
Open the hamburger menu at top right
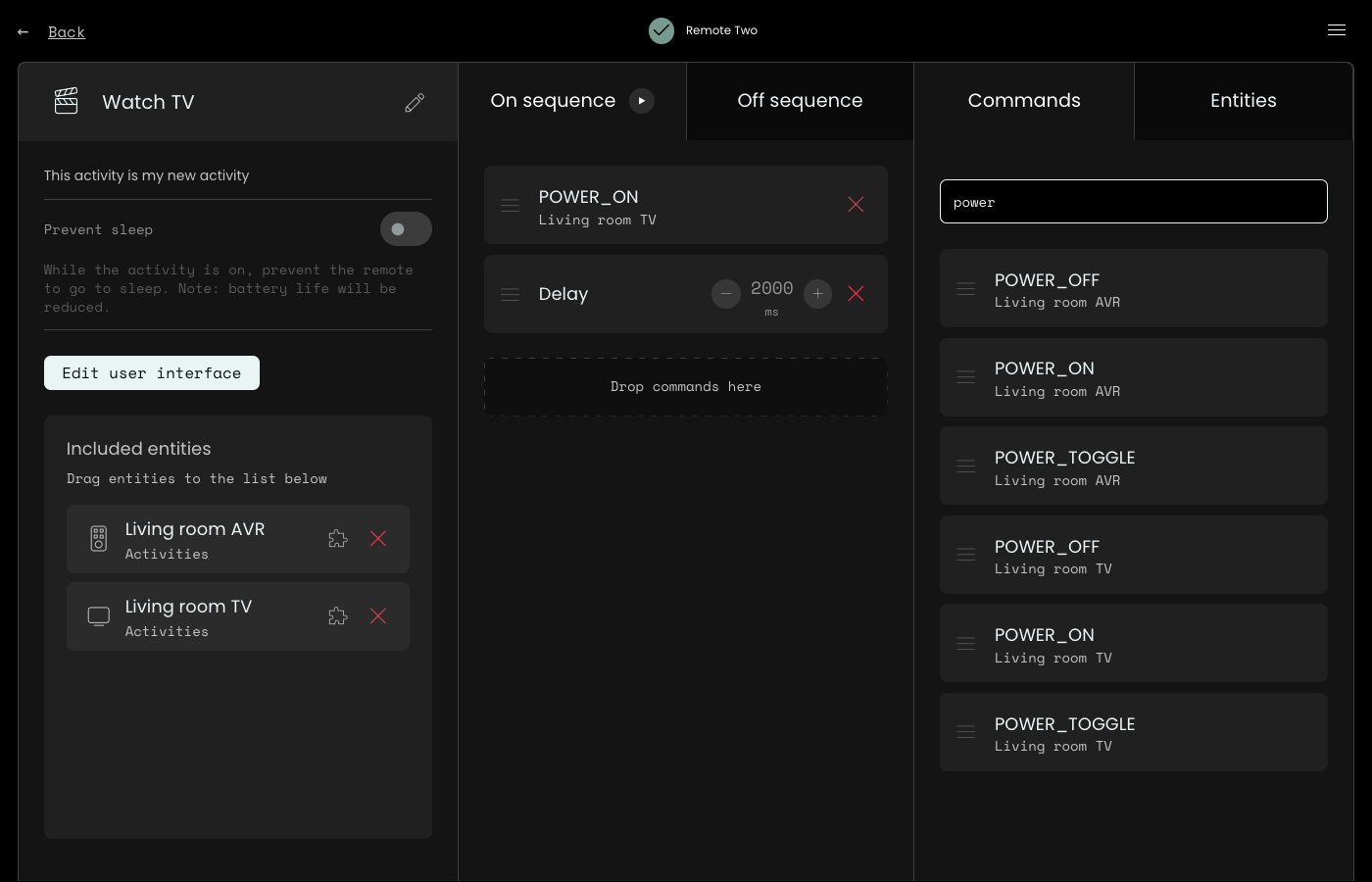1337,30
